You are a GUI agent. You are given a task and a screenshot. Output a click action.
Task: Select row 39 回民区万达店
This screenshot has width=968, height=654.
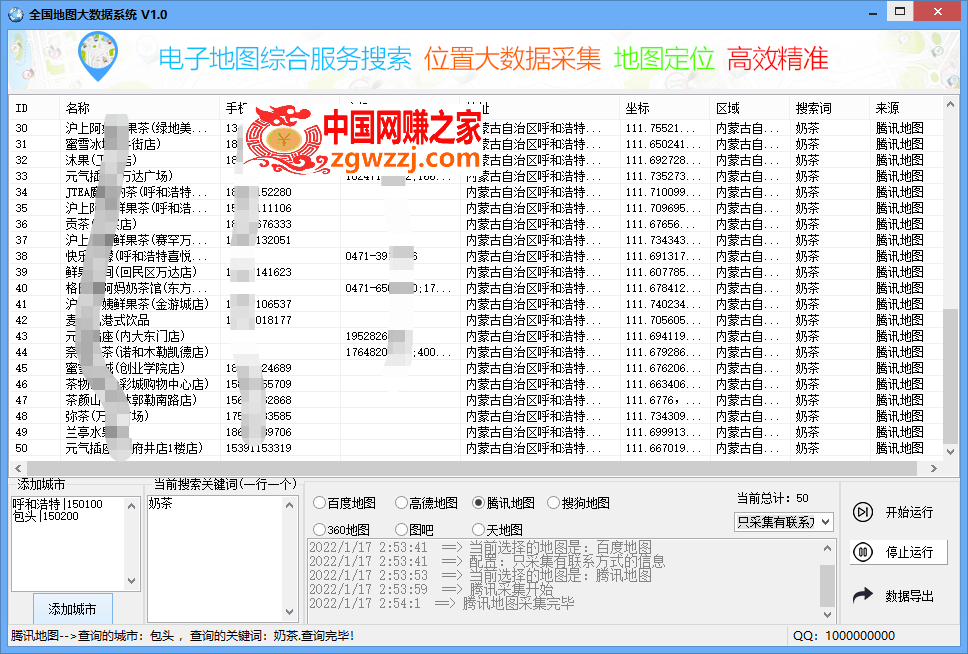(475, 272)
